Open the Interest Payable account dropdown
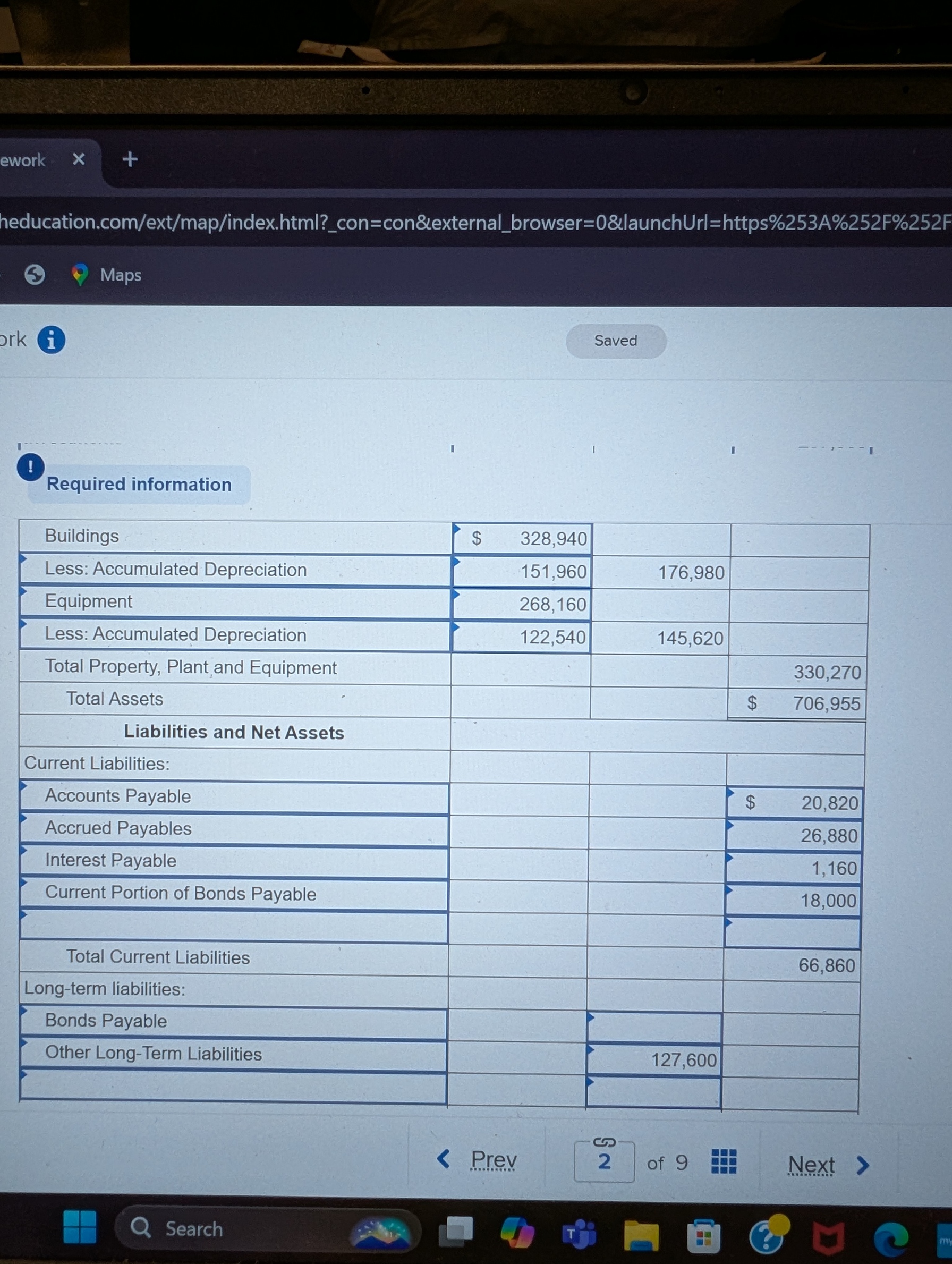952x1264 pixels. [x=234, y=861]
